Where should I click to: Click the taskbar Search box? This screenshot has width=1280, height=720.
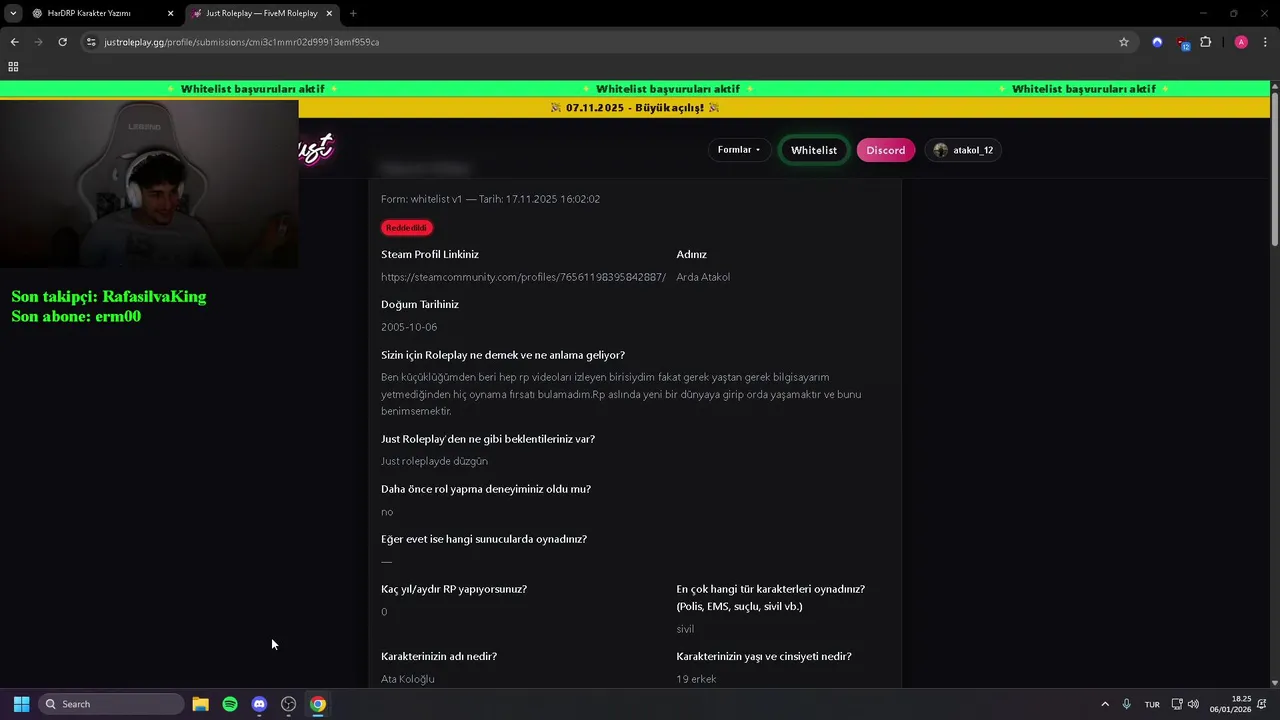point(112,704)
